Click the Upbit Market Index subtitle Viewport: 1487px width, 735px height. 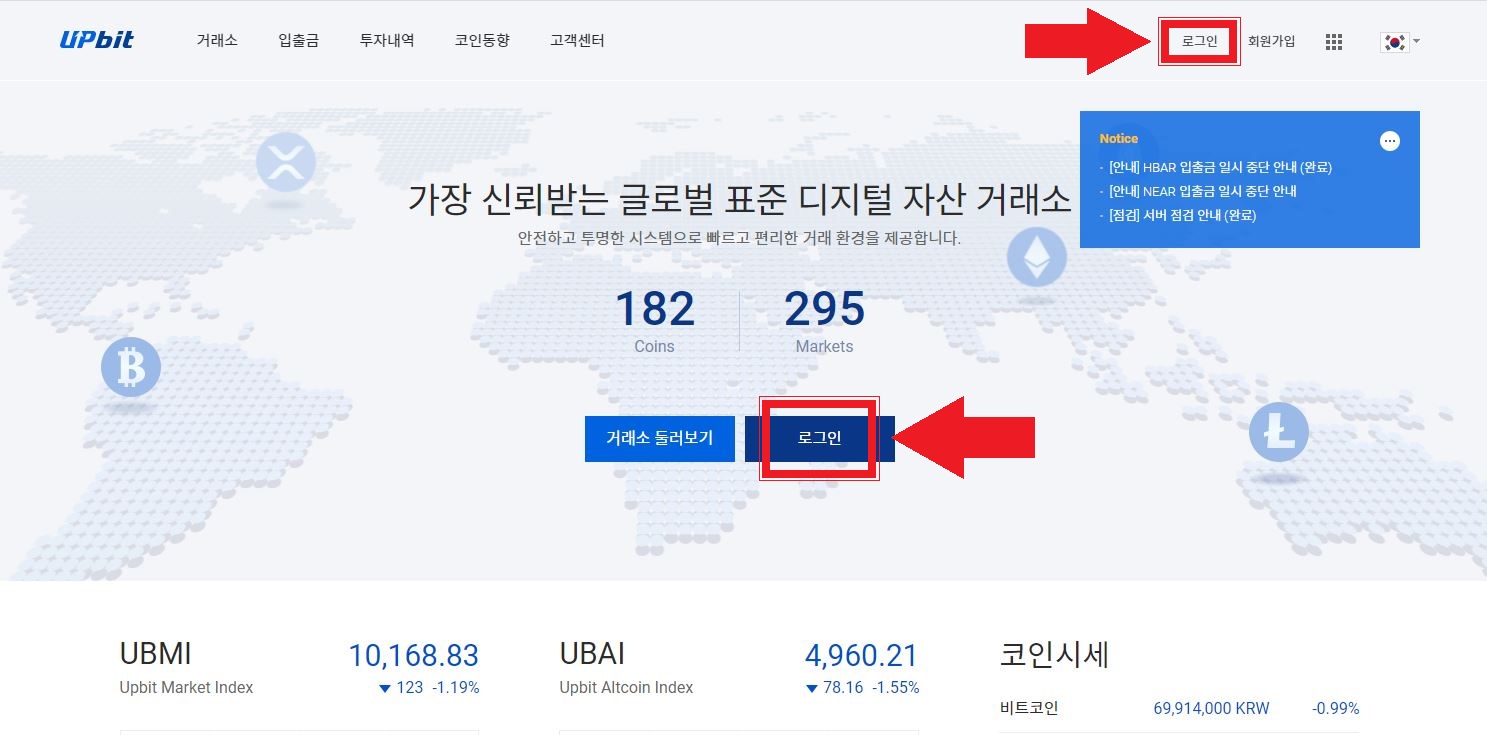[186, 688]
